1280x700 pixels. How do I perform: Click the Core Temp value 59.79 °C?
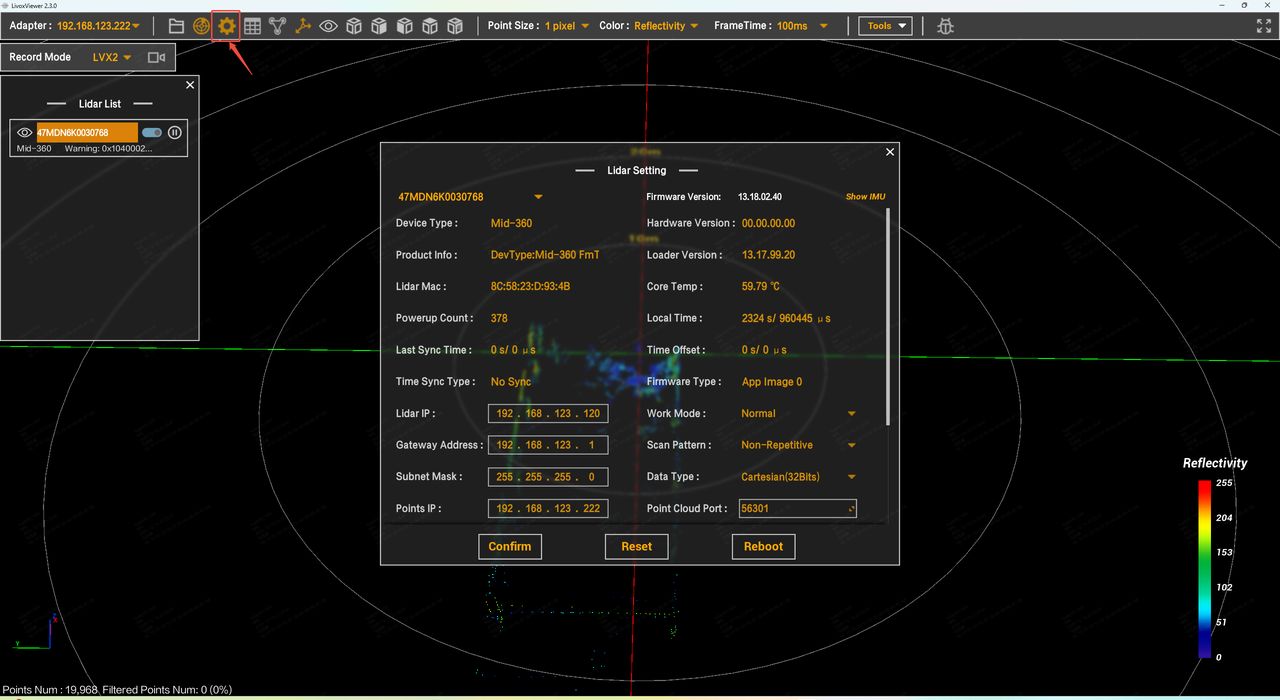click(761, 287)
